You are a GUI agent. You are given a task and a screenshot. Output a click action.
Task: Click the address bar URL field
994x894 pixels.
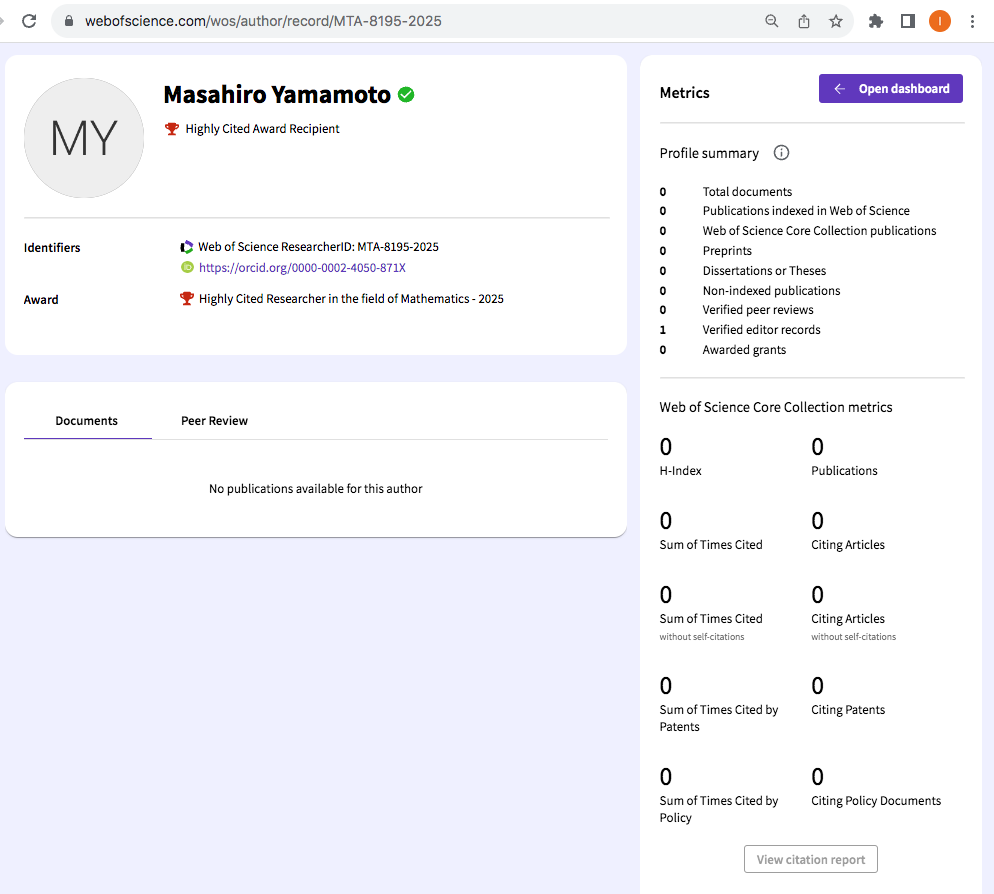pyautogui.click(x=400, y=21)
